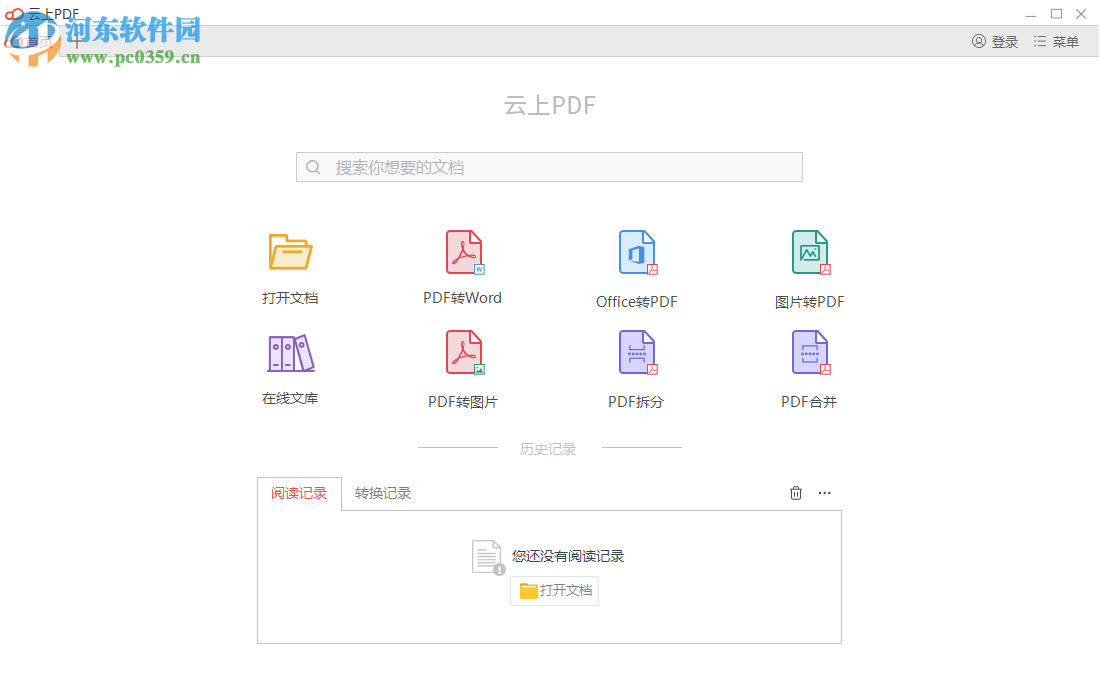Click the 打开文档 folder icon
The height and width of the screenshot is (676, 1100).
tap(290, 251)
